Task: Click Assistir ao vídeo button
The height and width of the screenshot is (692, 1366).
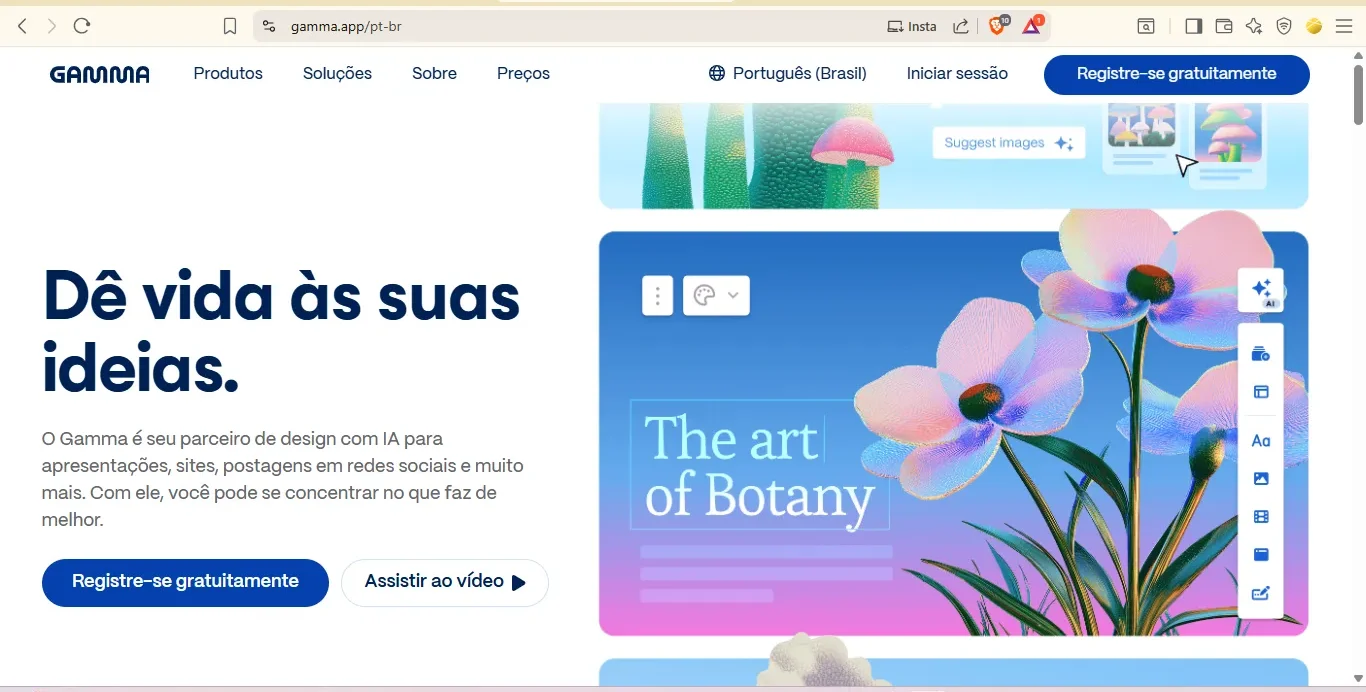Action: coord(445,582)
